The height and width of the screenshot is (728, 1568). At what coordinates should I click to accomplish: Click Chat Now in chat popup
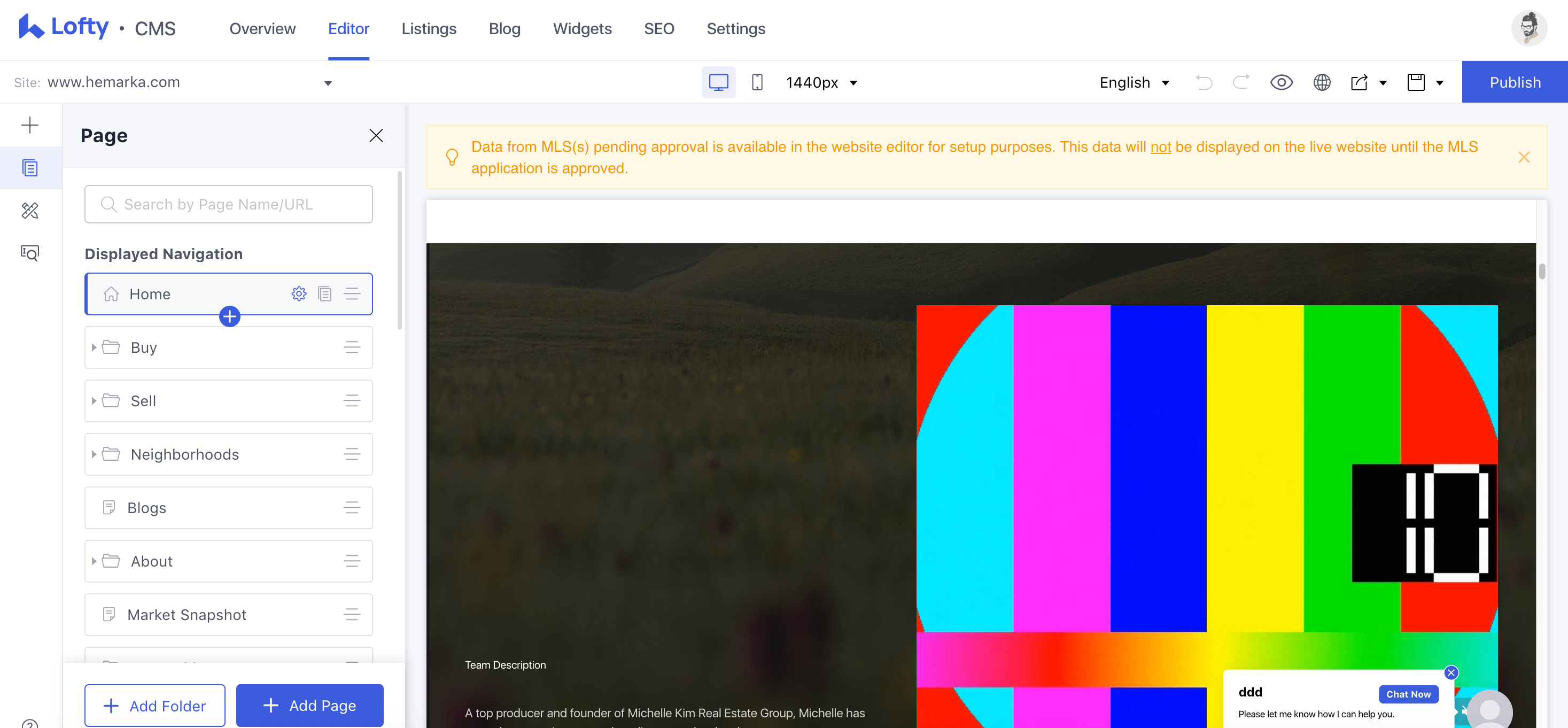(1409, 694)
